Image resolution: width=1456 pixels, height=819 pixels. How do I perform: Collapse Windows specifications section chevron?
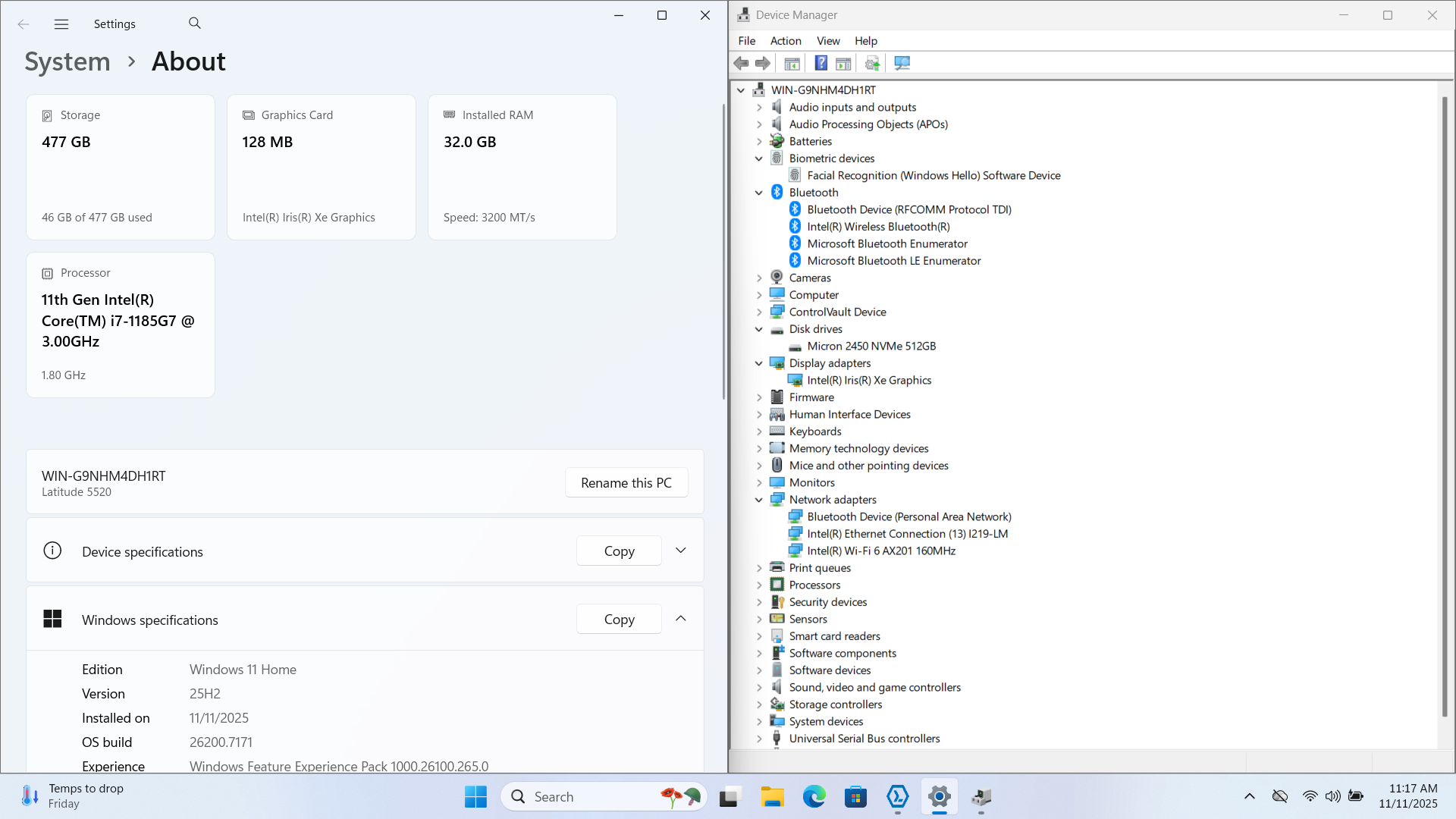click(680, 619)
